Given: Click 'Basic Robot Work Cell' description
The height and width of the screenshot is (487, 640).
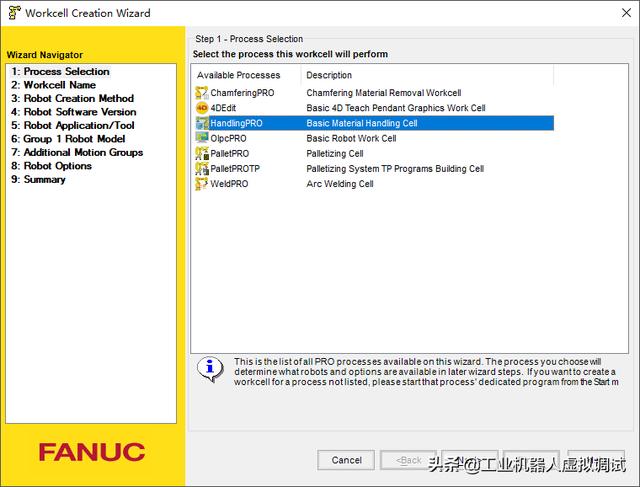Looking at the screenshot, I should click(x=351, y=138).
